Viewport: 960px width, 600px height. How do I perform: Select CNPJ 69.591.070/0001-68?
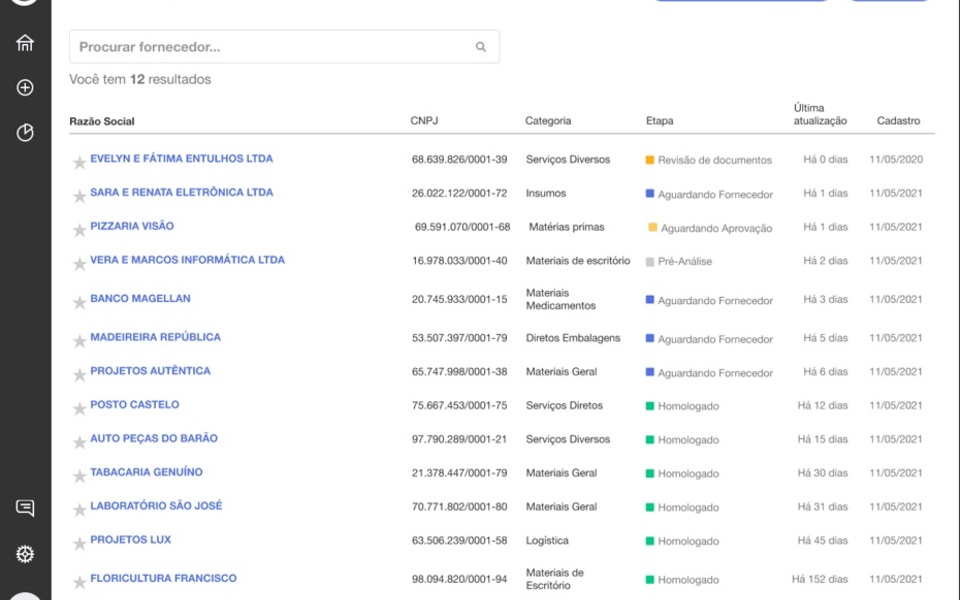[x=462, y=227]
